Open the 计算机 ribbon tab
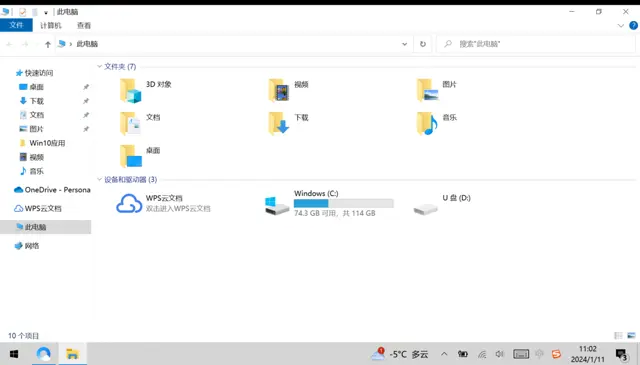 (51, 25)
